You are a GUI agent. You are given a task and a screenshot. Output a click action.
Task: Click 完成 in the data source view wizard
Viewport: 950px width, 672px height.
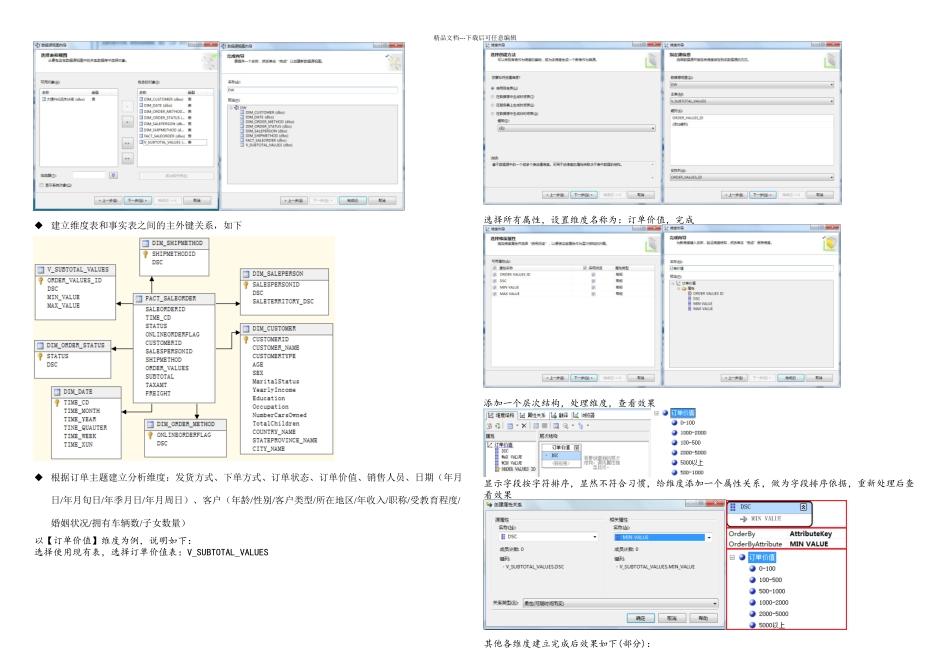pyautogui.click(x=351, y=200)
